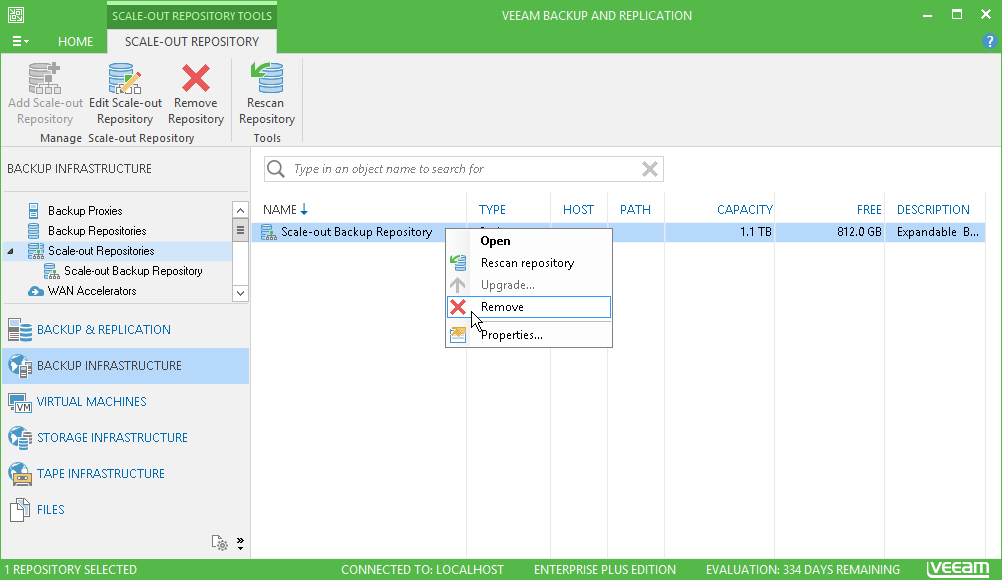Click the 1.1 TB capacity cell
Image resolution: width=1002 pixels, height=580 pixels.
756,232
